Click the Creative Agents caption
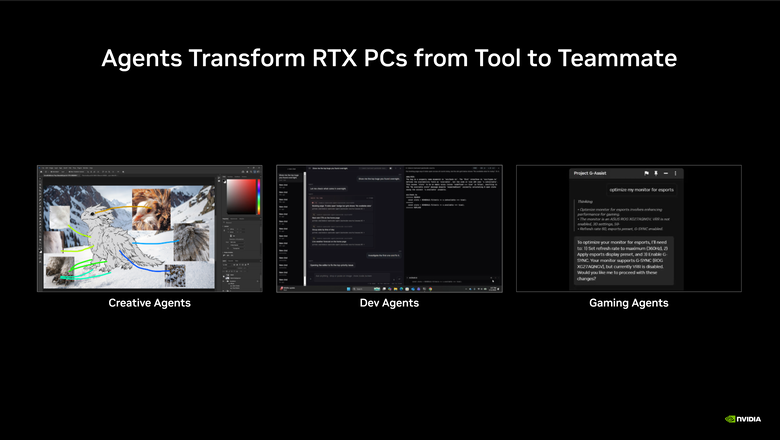This screenshot has width=780, height=440. (x=150, y=303)
